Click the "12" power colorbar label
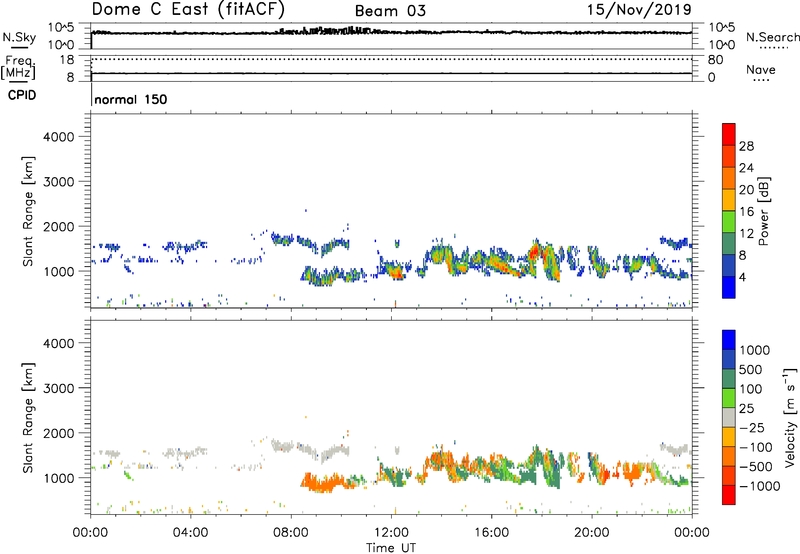 [746, 234]
